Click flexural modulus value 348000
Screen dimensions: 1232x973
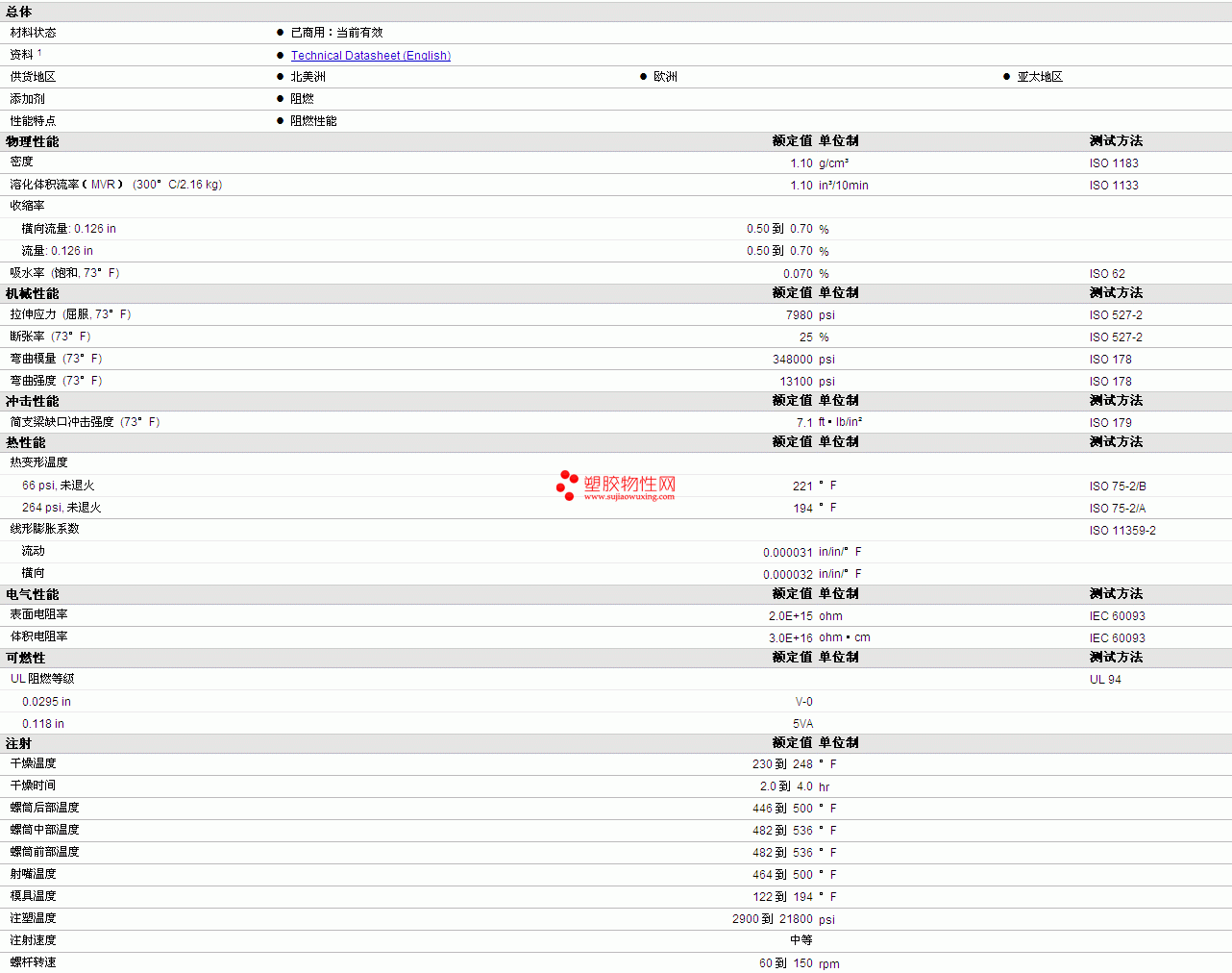tap(793, 360)
